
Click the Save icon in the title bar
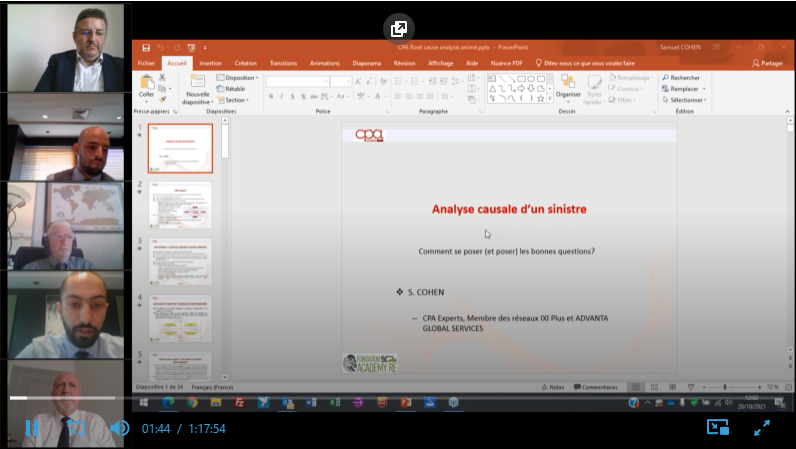click(146, 47)
